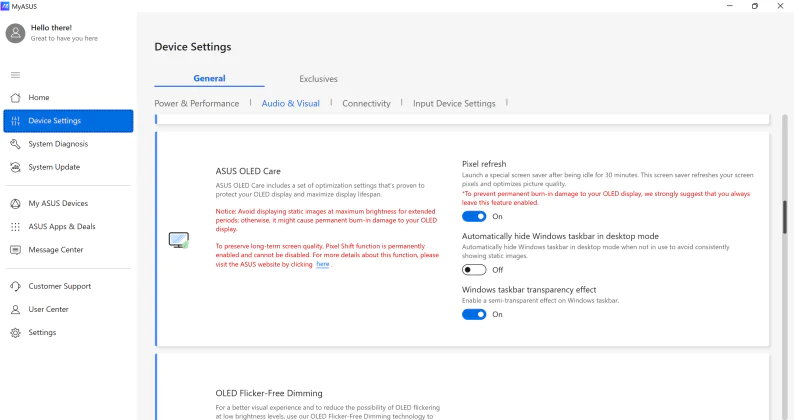The height and width of the screenshot is (420, 794).
Task: Open the Connectivity section
Action: (x=366, y=103)
